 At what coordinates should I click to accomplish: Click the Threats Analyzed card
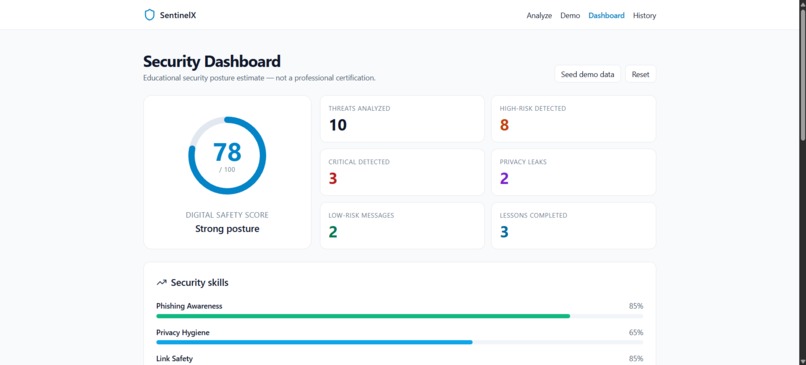402,119
